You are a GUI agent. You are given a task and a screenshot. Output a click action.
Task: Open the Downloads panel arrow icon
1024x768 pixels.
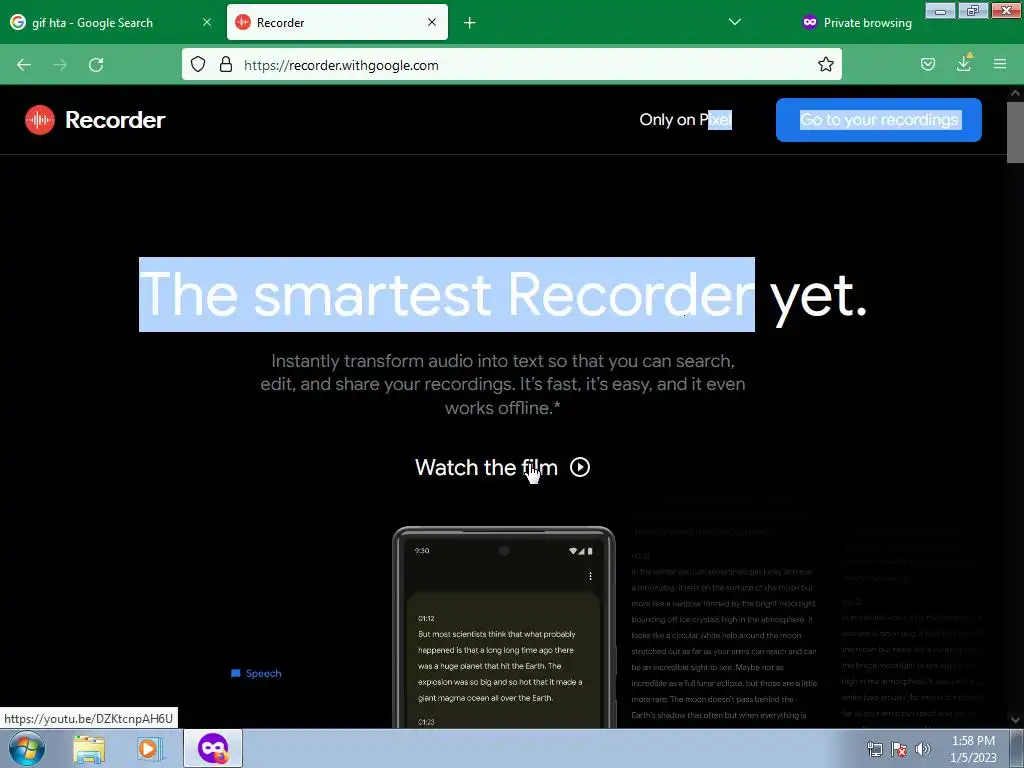pos(964,63)
